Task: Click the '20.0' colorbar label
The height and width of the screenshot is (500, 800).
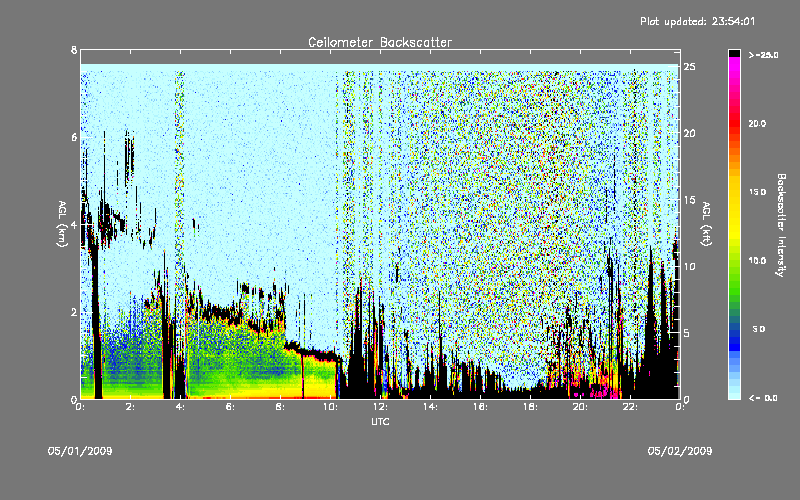Action: coord(757,123)
